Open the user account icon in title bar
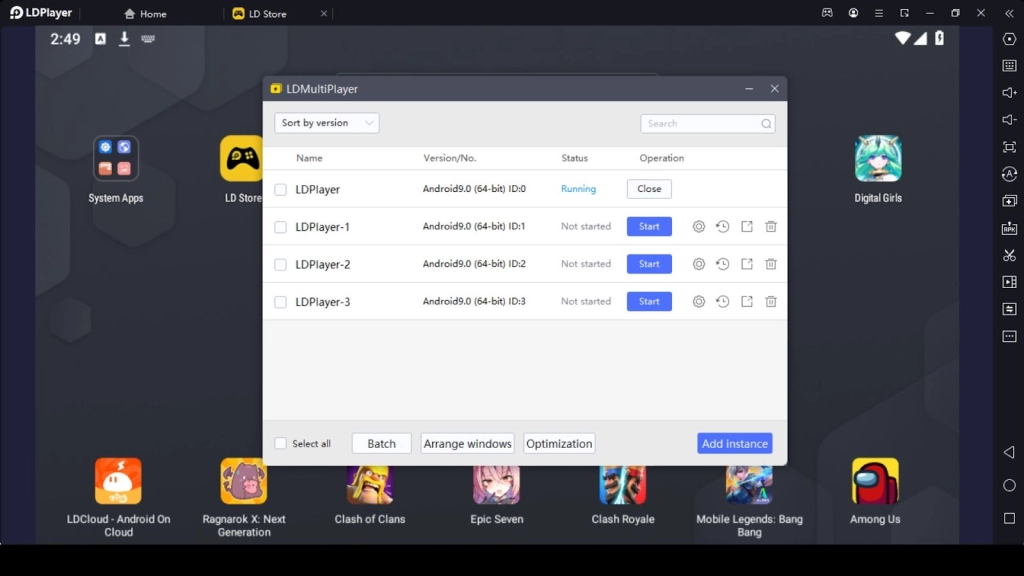1024x576 pixels. (x=853, y=13)
